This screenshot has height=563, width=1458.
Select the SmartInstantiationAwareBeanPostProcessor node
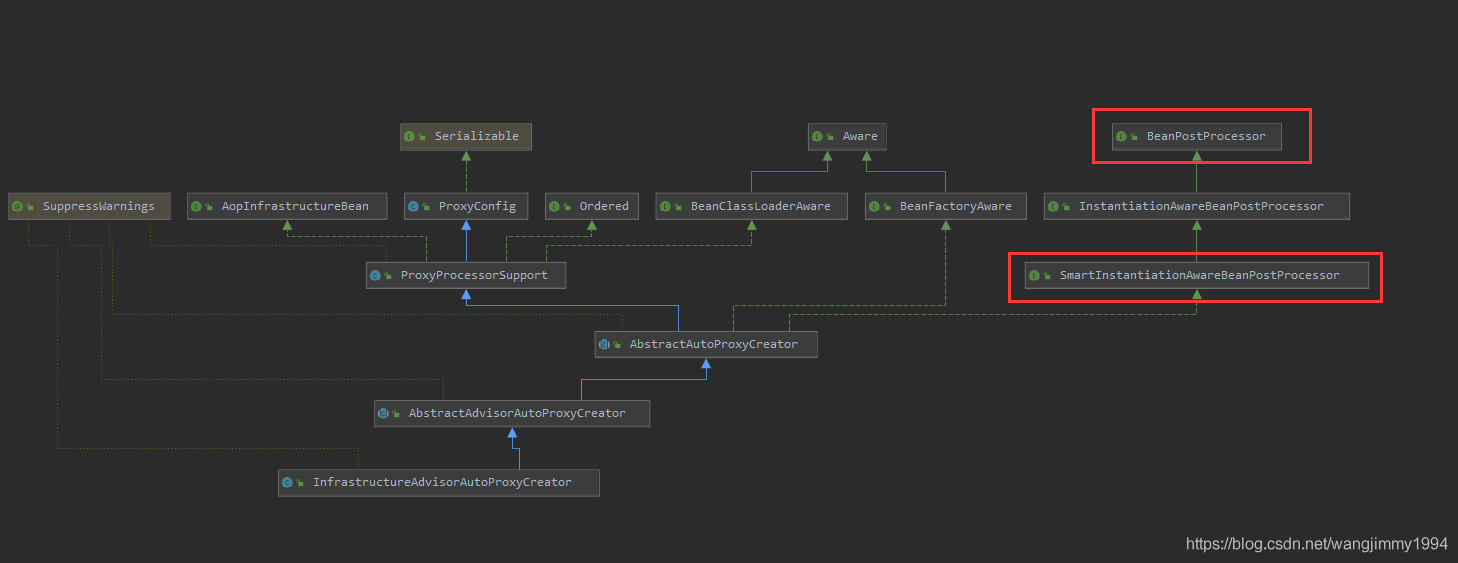click(1199, 275)
